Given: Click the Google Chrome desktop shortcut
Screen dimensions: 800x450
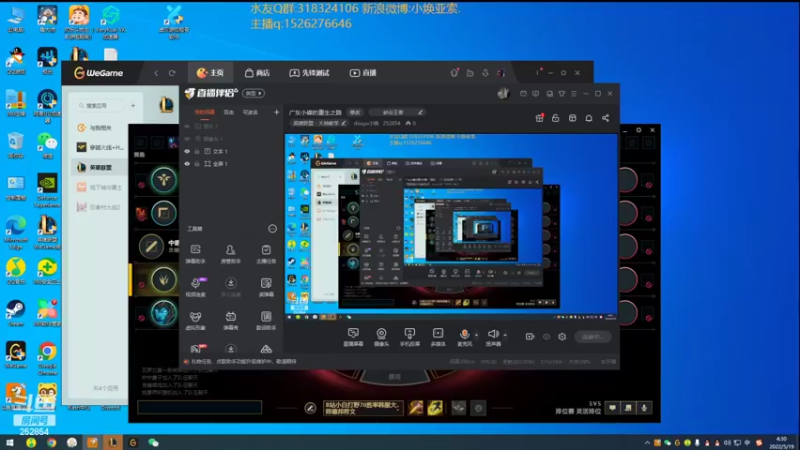Looking at the screenshot, I should point(47,359).
